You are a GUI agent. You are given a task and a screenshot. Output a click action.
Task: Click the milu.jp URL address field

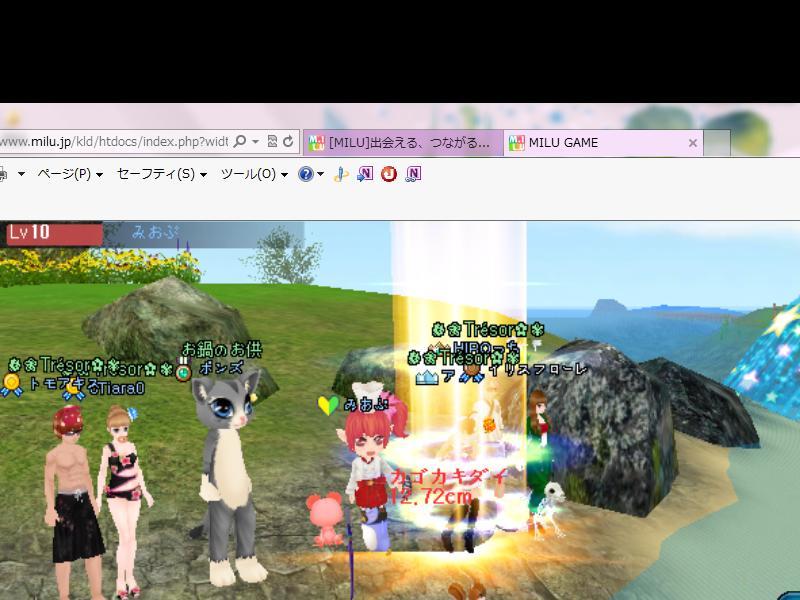110,142
